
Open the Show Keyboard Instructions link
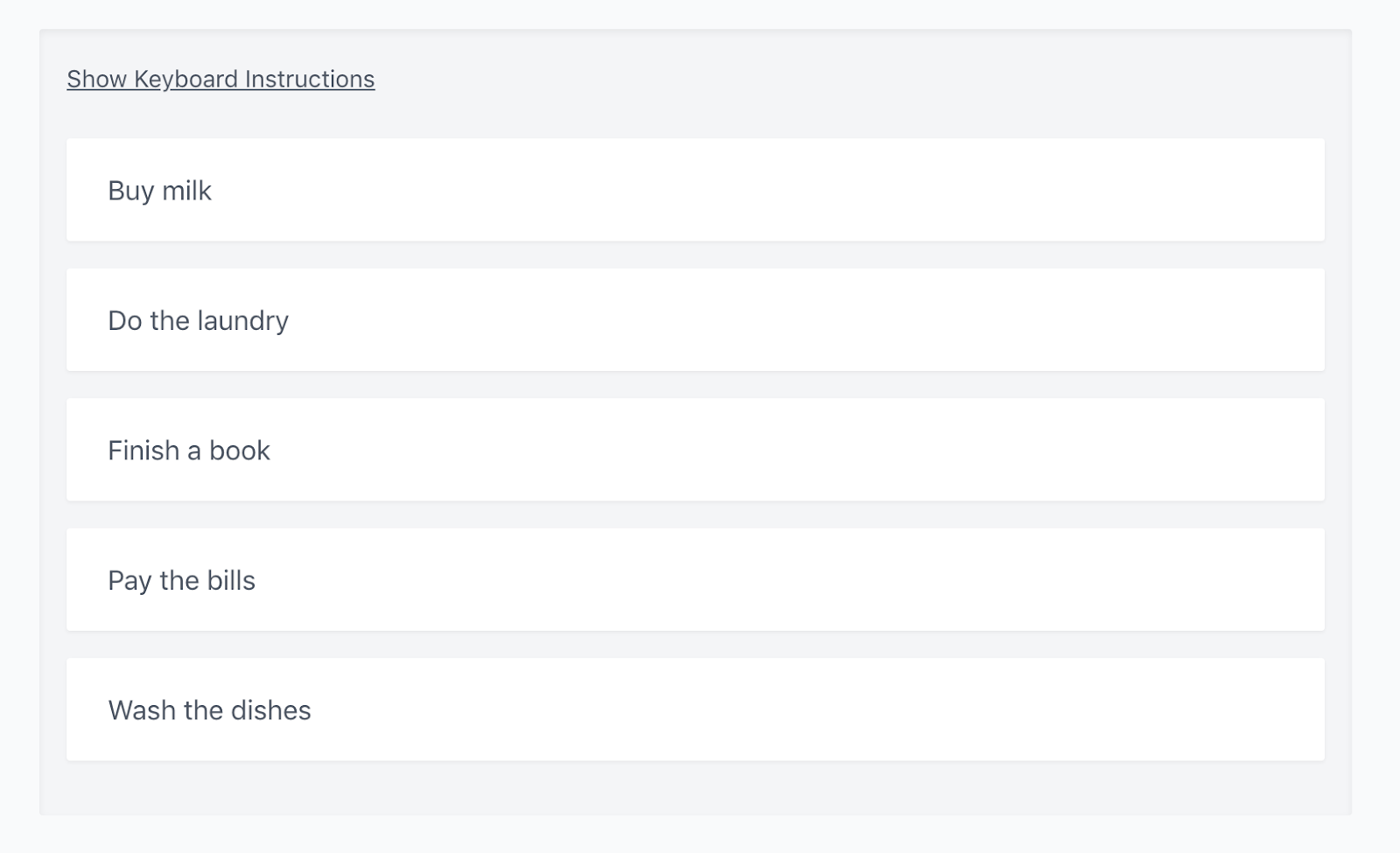(220, 79)
